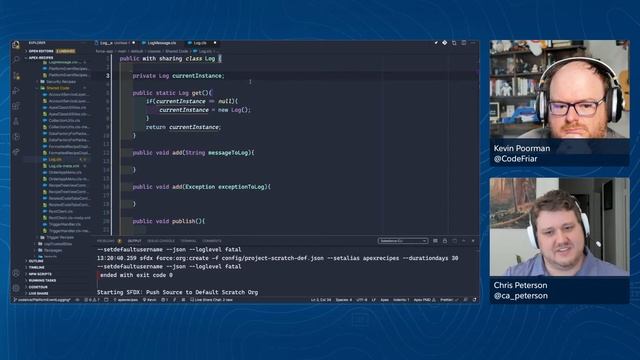Expand the Outline section

(x=36, y=261)
